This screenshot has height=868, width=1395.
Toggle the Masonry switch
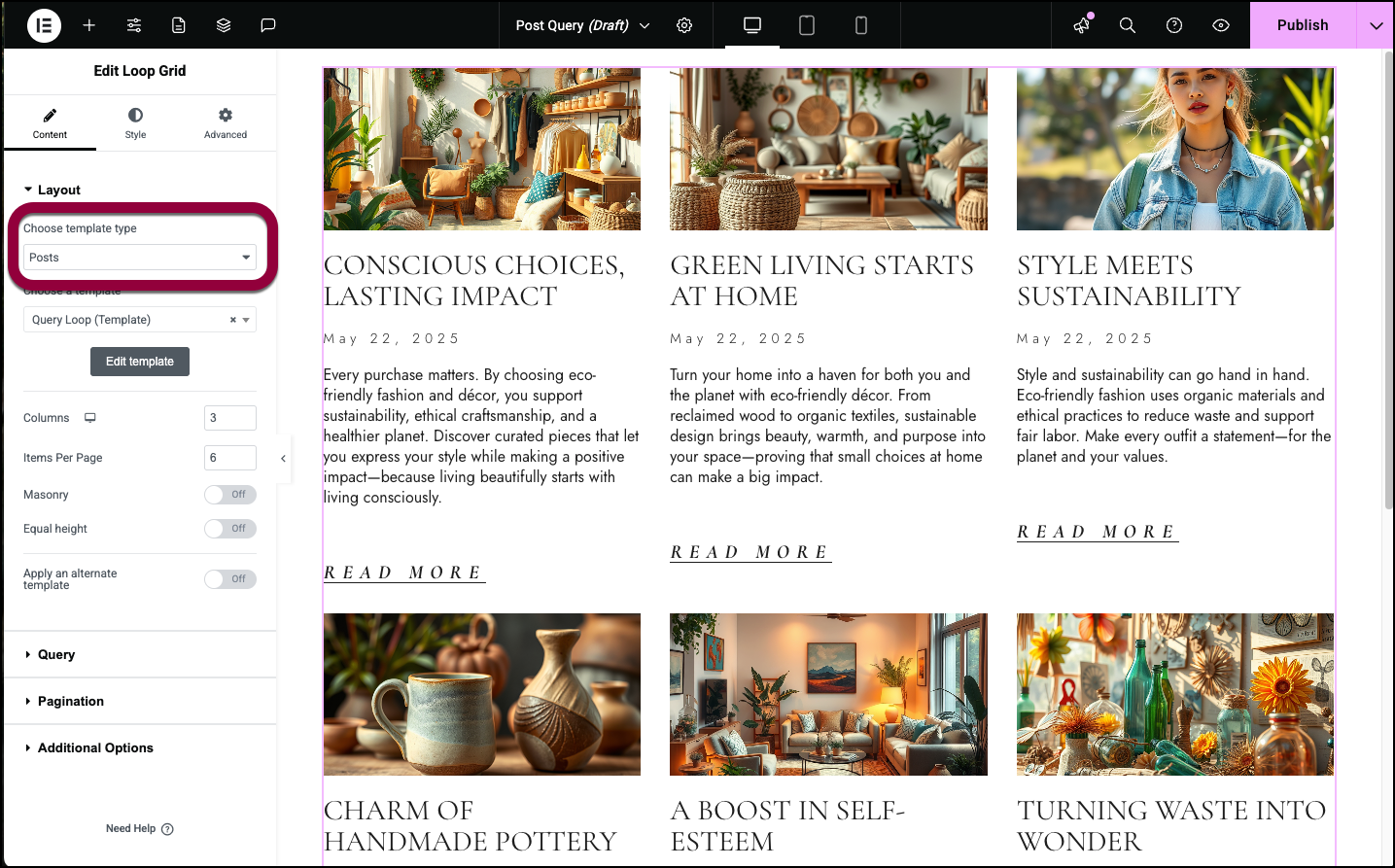point(230,495)
